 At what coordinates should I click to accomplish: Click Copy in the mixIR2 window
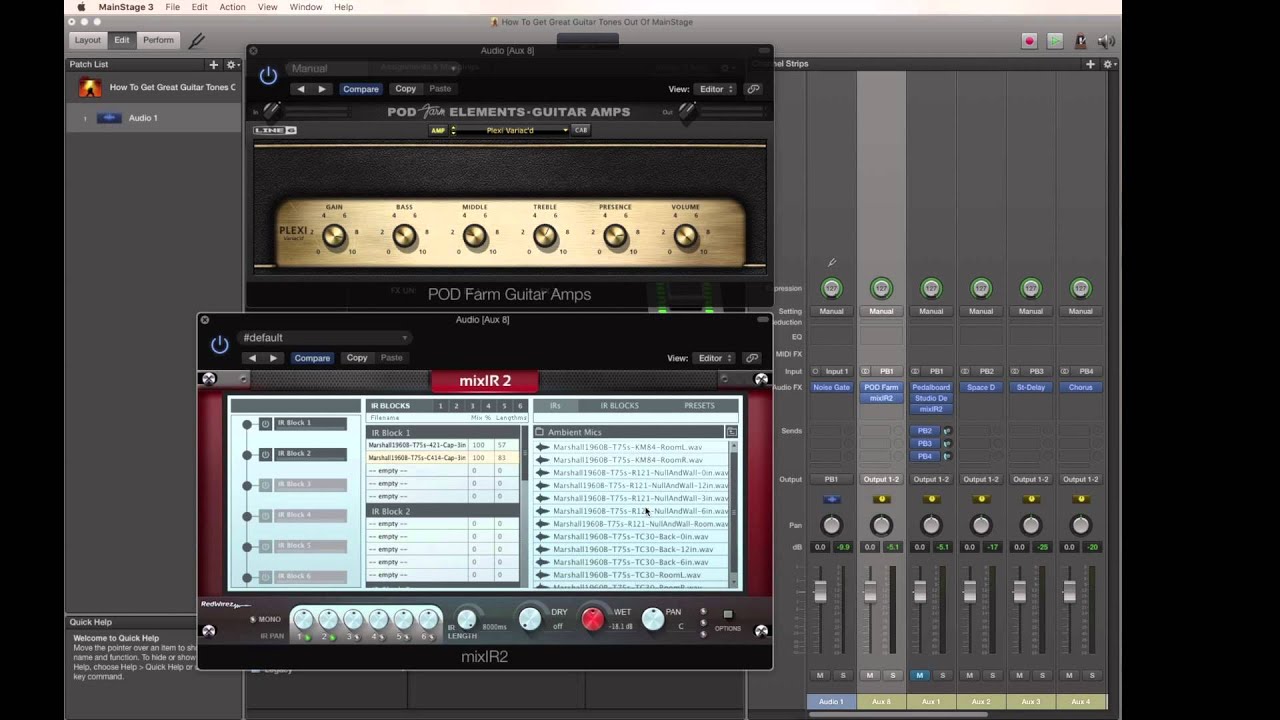click(x=357, y=358)
